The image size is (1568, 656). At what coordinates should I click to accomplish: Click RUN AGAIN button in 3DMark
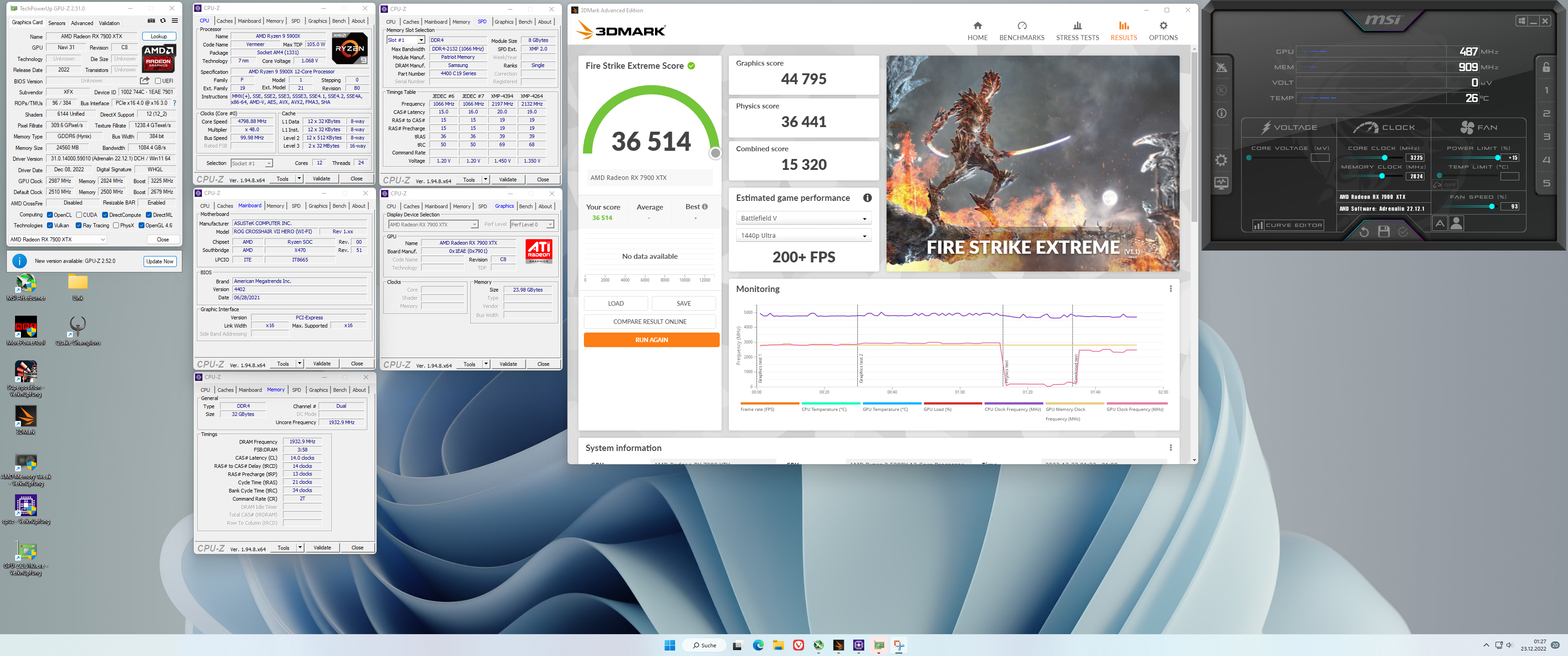651,340
